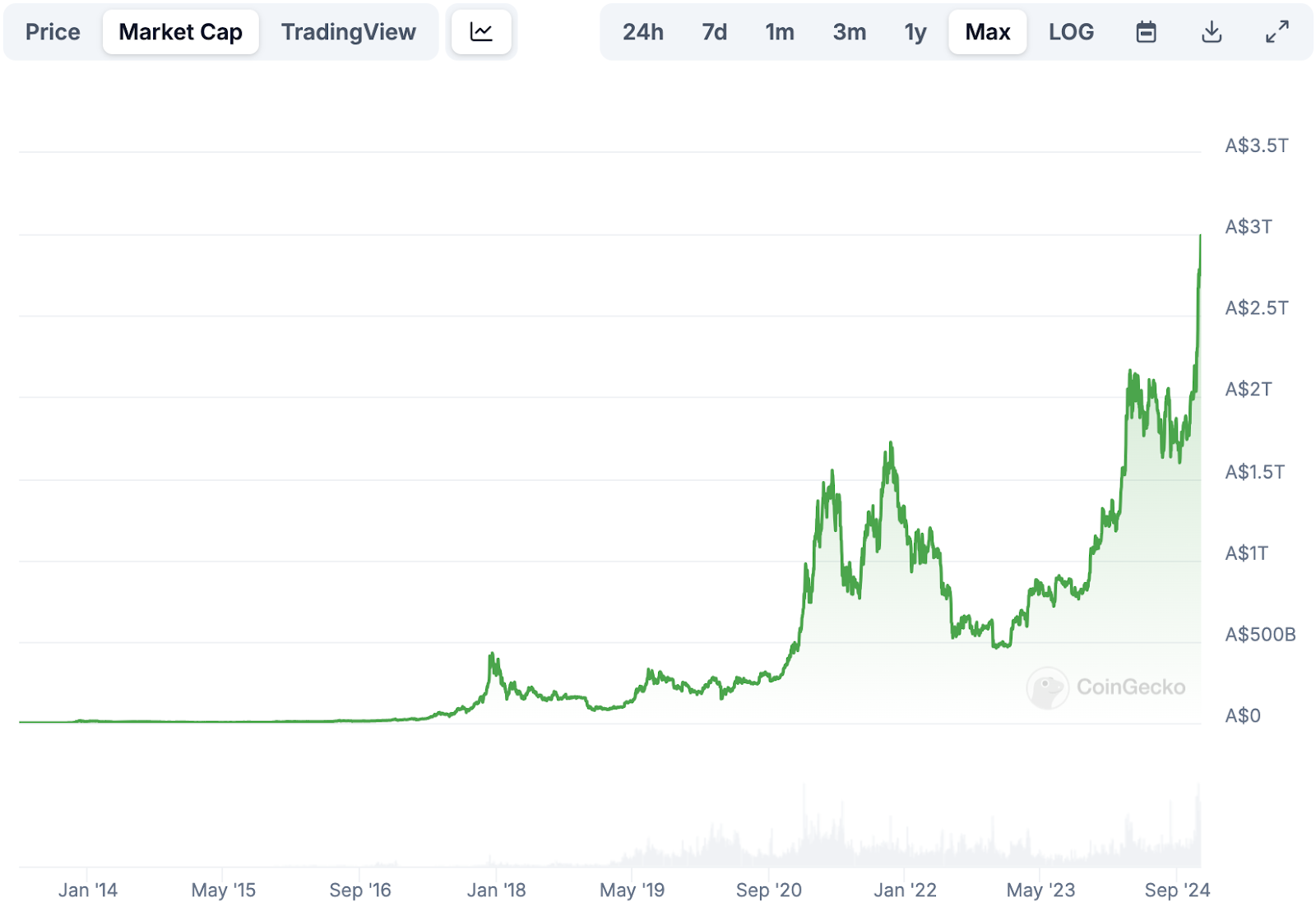Toggle LOG scale for the chart
This screenshot has height=911, width=1316.
(1071, 32)
